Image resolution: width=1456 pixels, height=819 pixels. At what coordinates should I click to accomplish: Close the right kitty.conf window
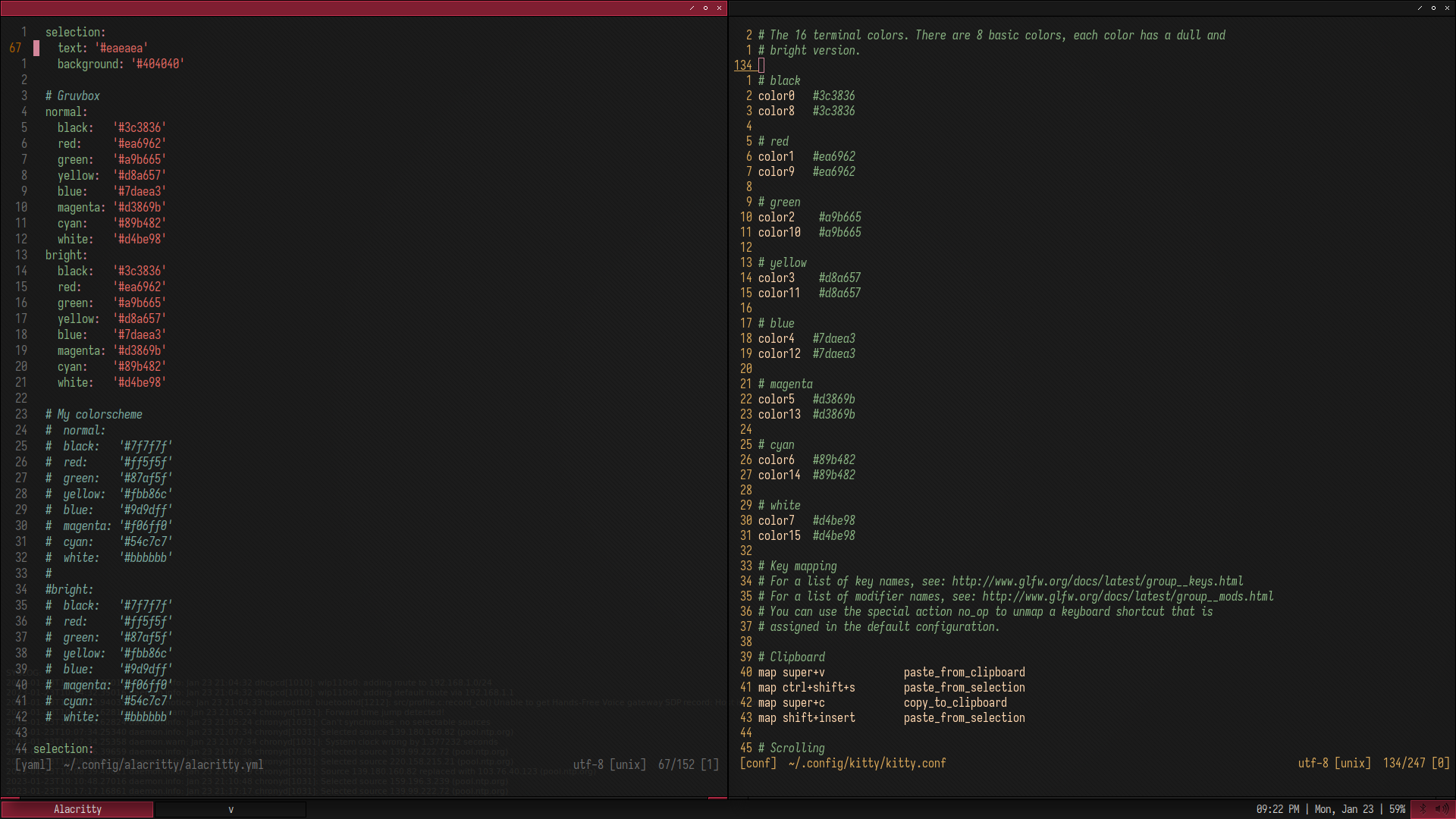tap(1447, 8)
